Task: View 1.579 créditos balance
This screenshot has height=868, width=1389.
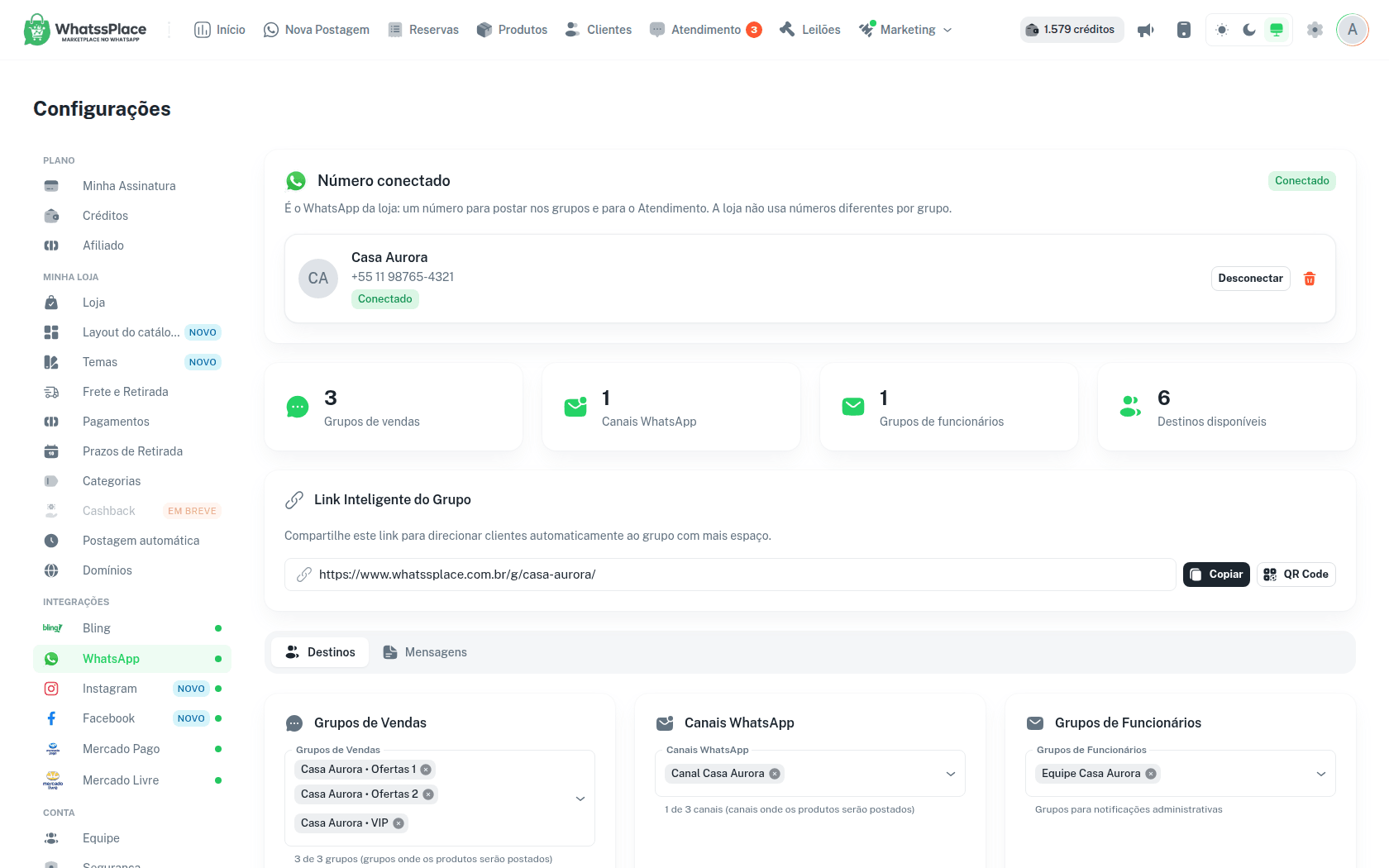Action: pyautogui.click(x=1072, y=30)
